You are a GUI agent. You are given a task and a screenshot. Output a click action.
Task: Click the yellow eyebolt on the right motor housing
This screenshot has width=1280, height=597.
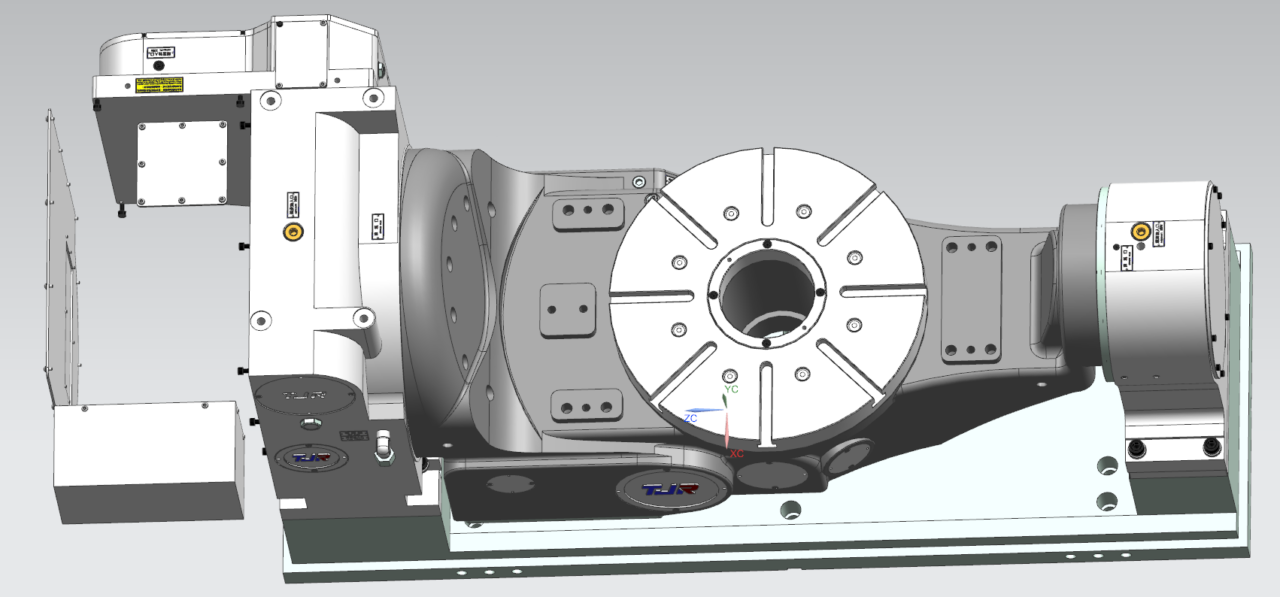click(x=1141, y=232)
